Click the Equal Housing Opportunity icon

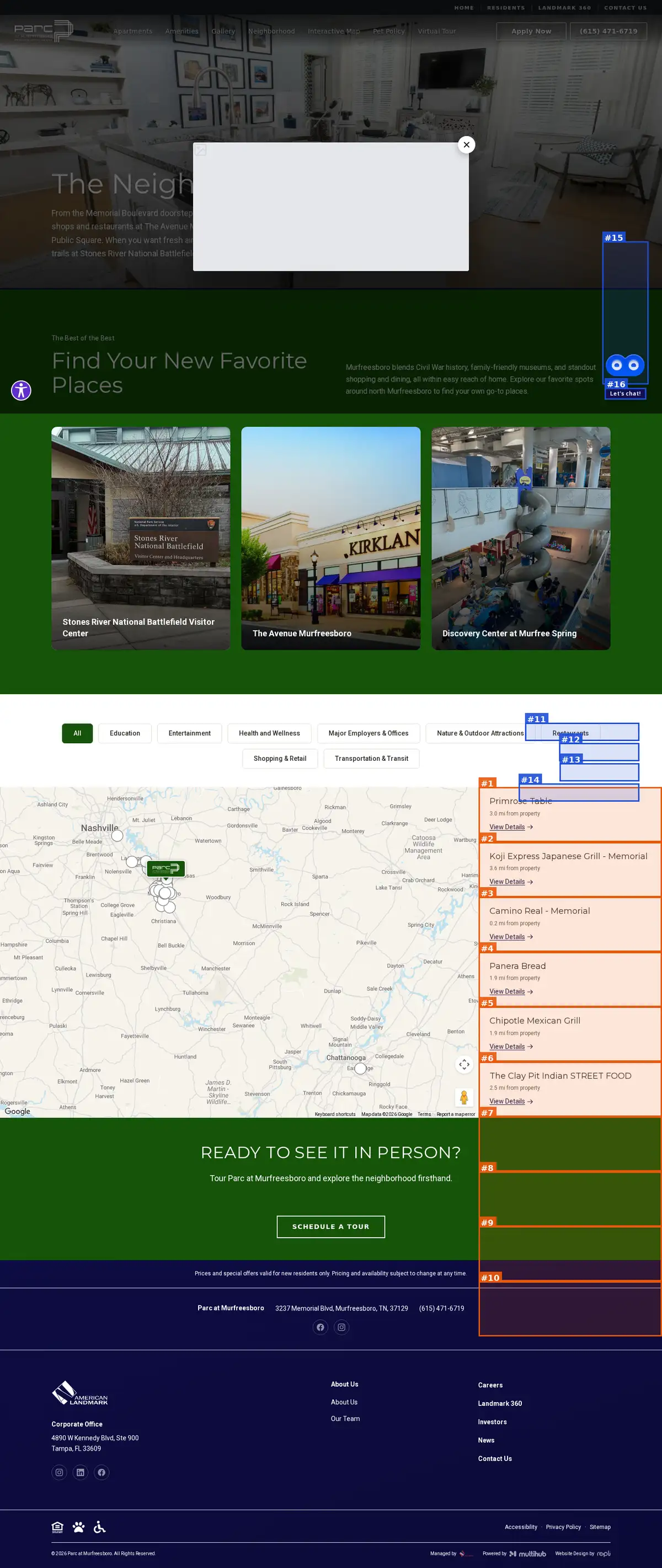(57, 1527)
